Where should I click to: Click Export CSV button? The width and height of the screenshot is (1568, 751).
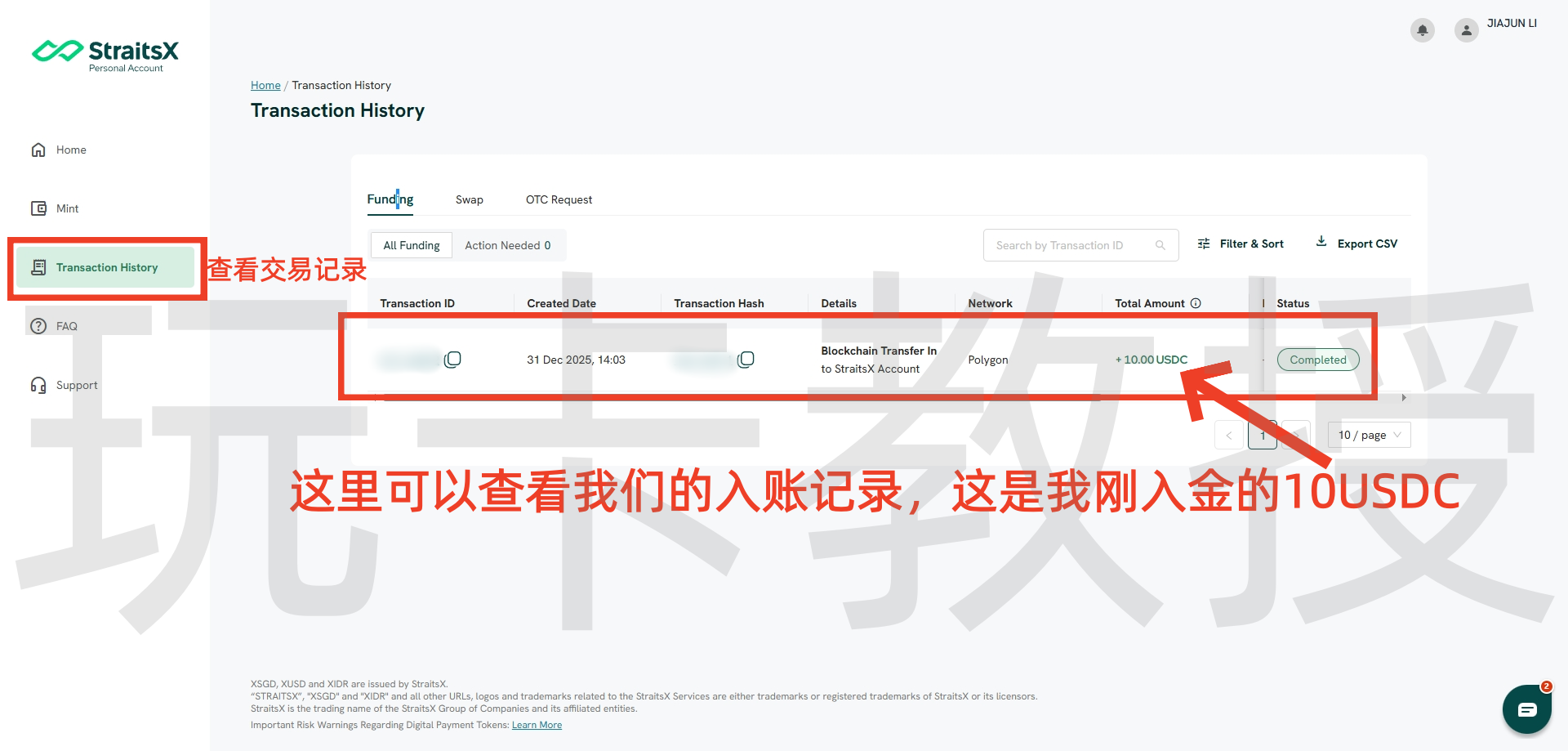[1356, 244]
